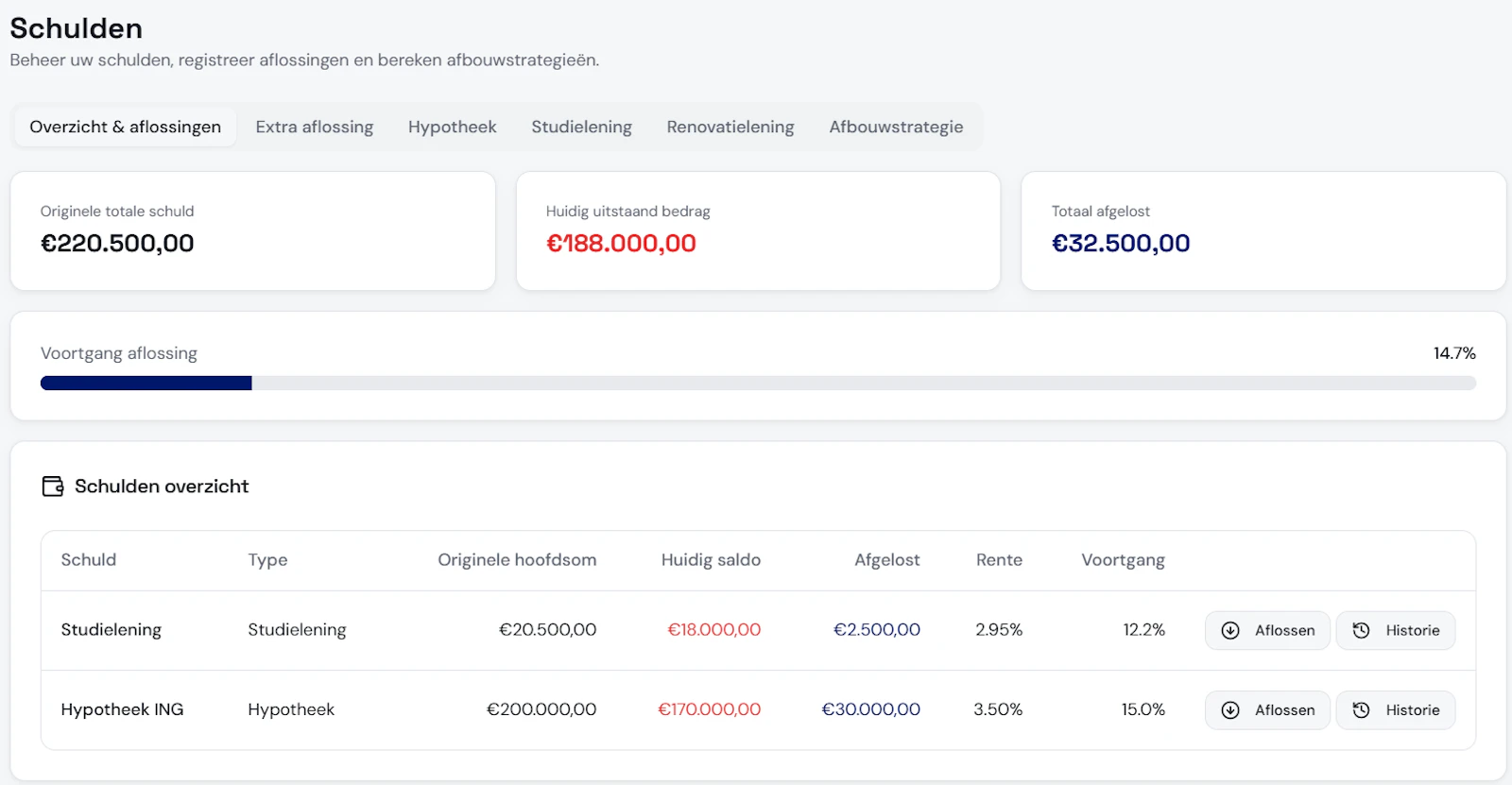Viewport: 1512px width, 785px height.
Task: Click the page subtitle starting Beheer uw schulden
Action: (304, 60)
